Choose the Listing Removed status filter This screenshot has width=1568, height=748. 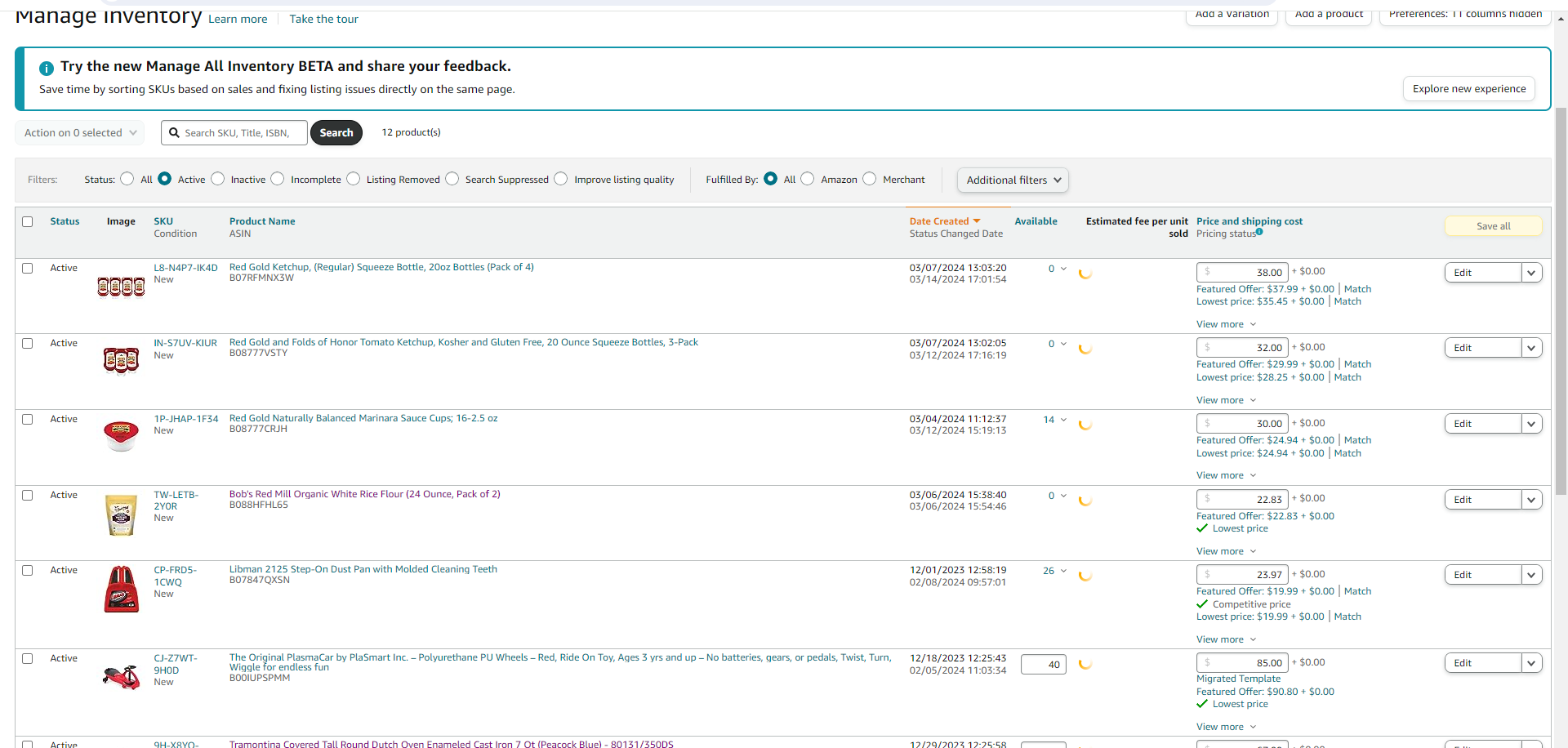pyautogui.click(x=354, y=179)
